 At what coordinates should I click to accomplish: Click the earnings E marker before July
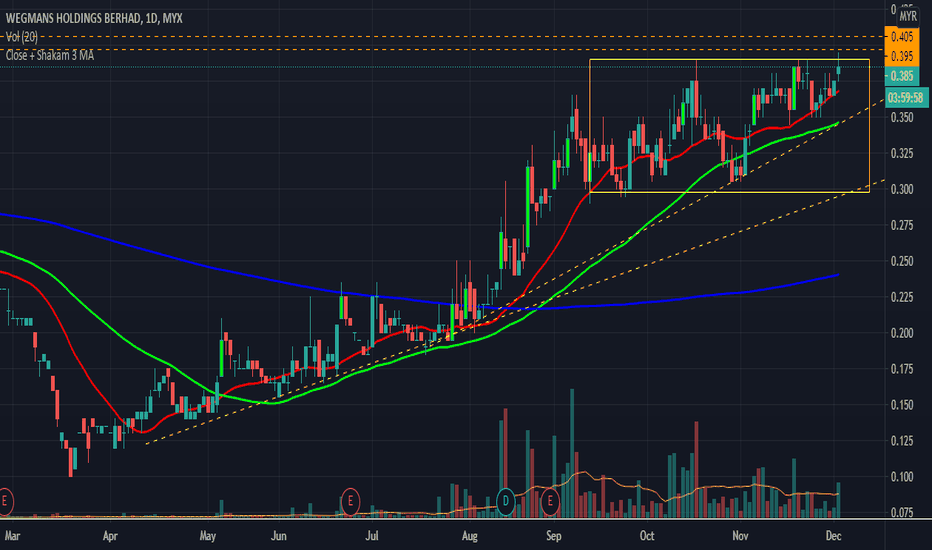[x=350, y=501]
